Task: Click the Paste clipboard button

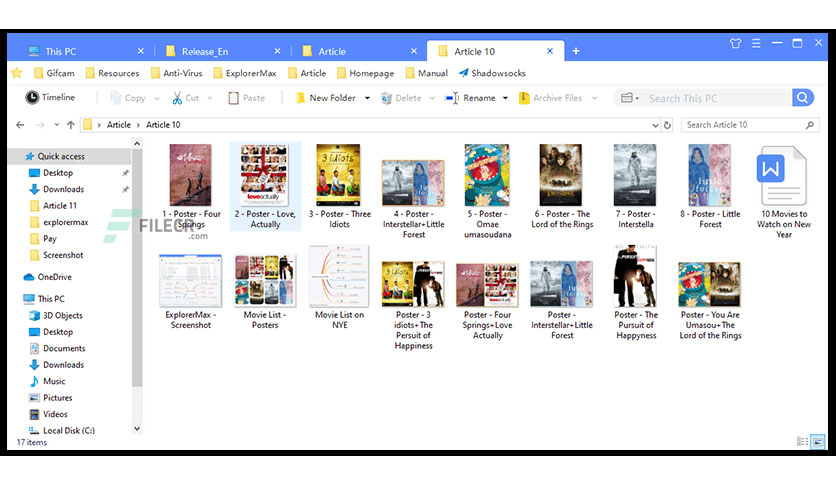Action: [246, 98]
